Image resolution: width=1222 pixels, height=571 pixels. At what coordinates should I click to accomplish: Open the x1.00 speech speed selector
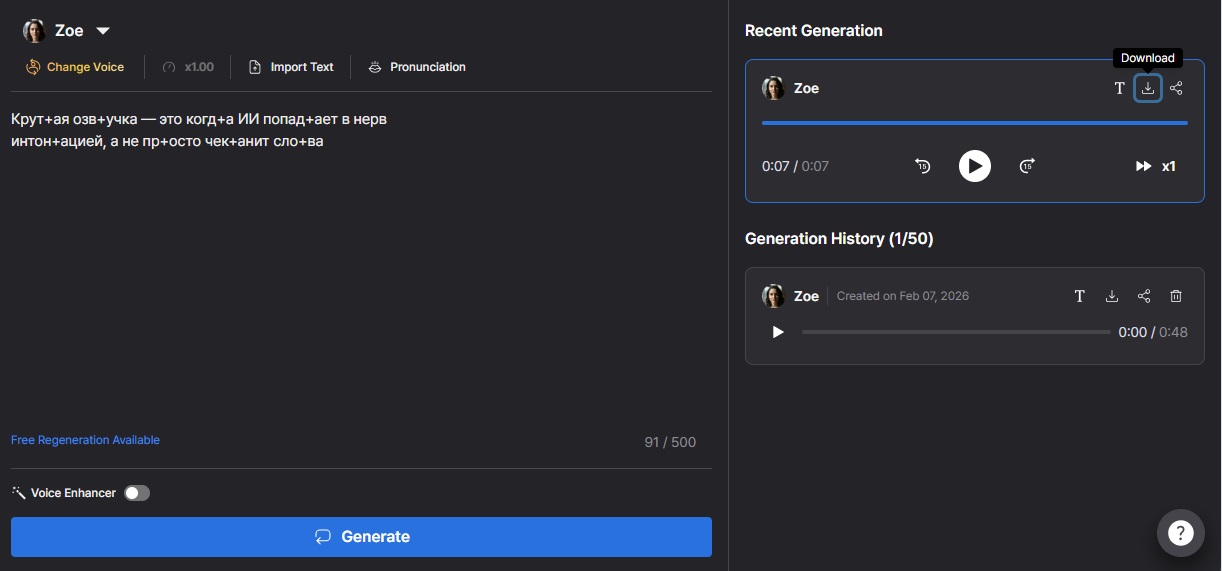click(188, 67)
